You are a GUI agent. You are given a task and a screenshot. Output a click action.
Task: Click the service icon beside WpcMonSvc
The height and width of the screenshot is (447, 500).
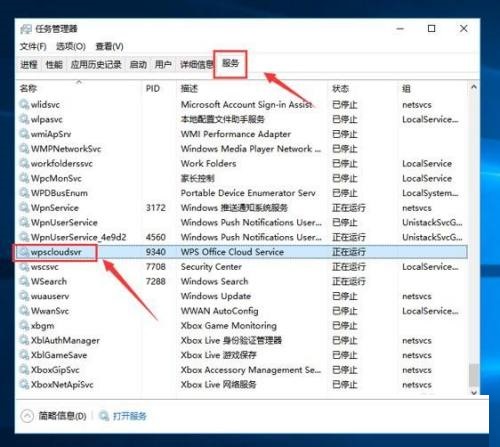[24, 178]
